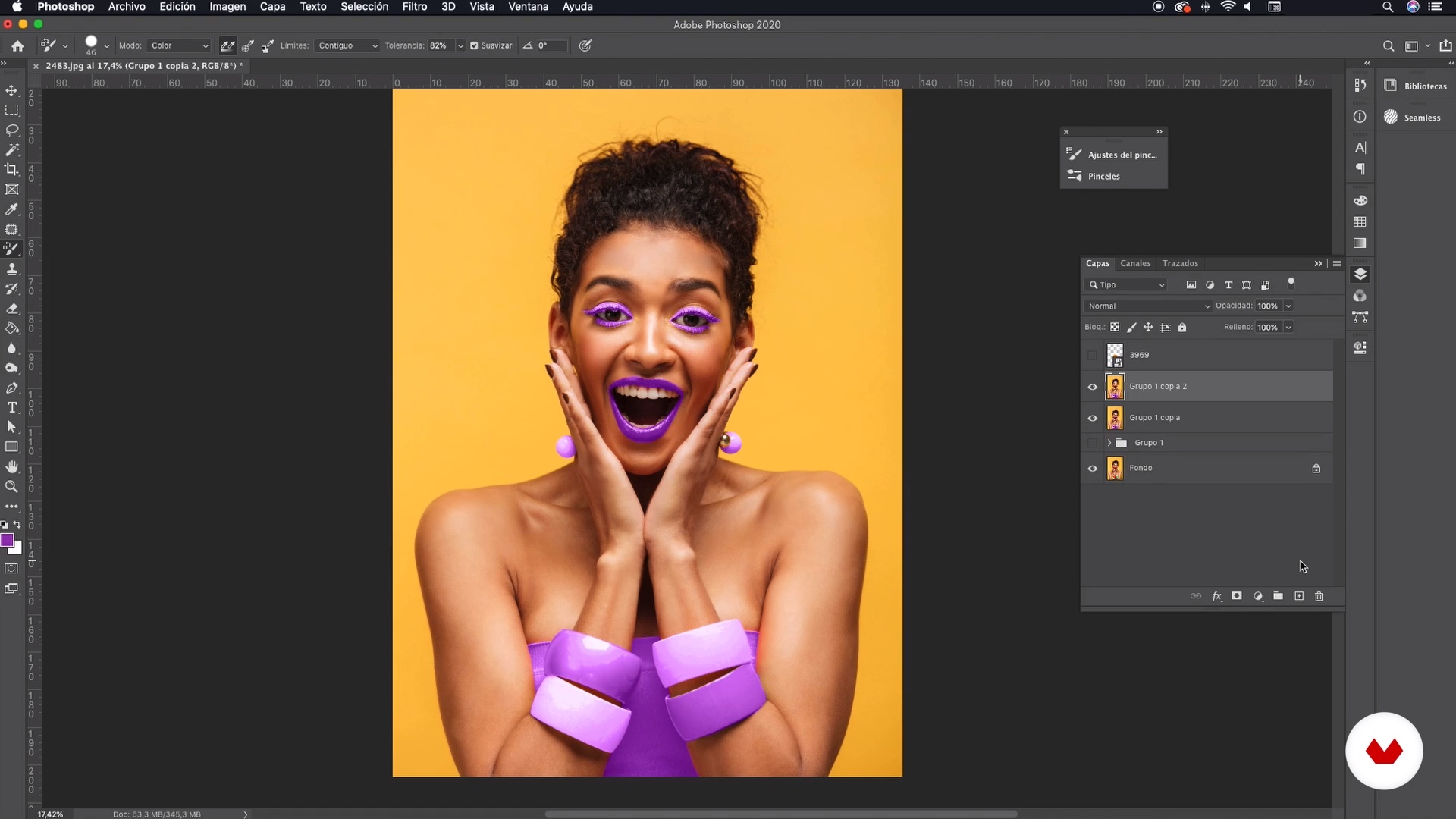Delete layer trash icon
The image size is (1456, 819).
pos(1319,596)
